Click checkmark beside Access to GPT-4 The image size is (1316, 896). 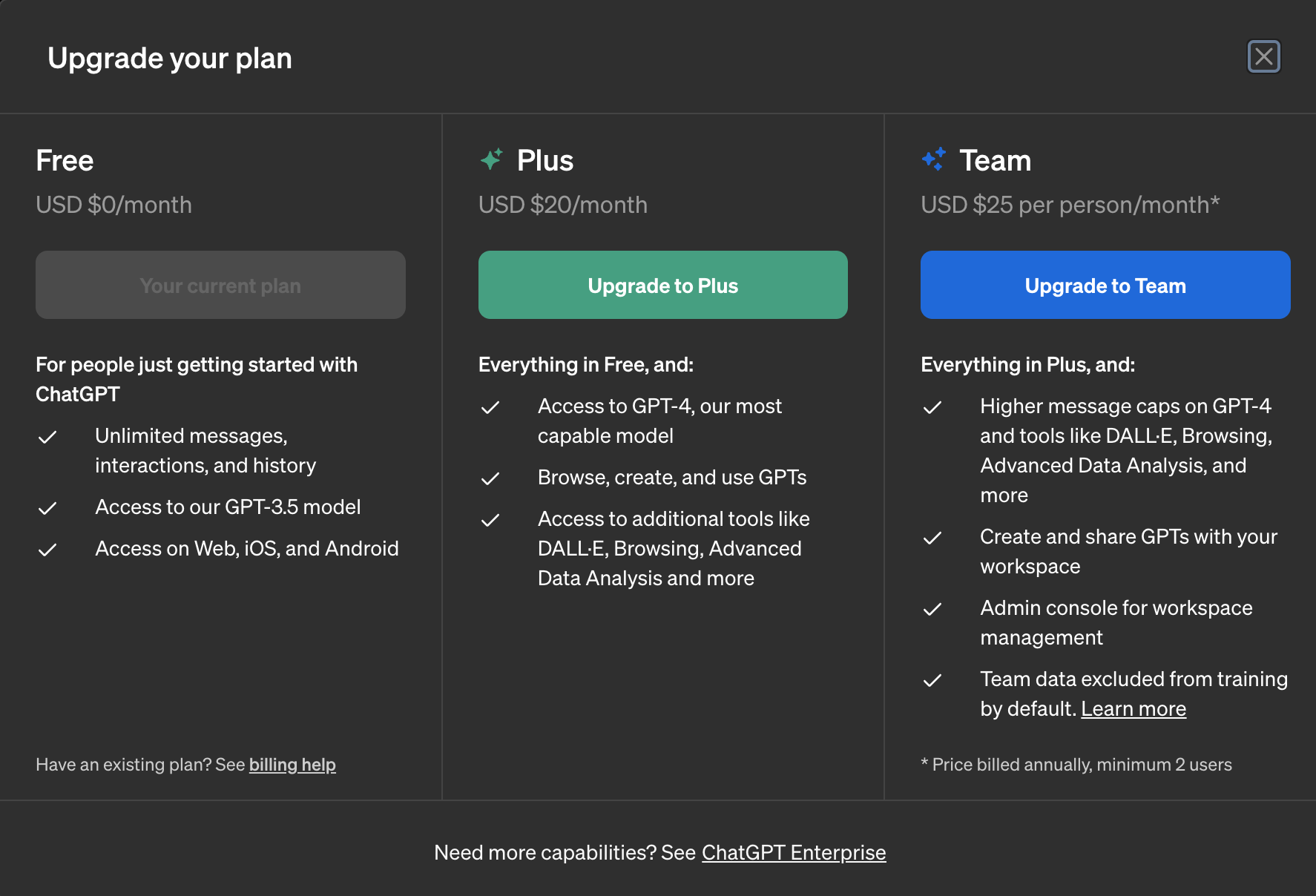click(x=490, y=407)
